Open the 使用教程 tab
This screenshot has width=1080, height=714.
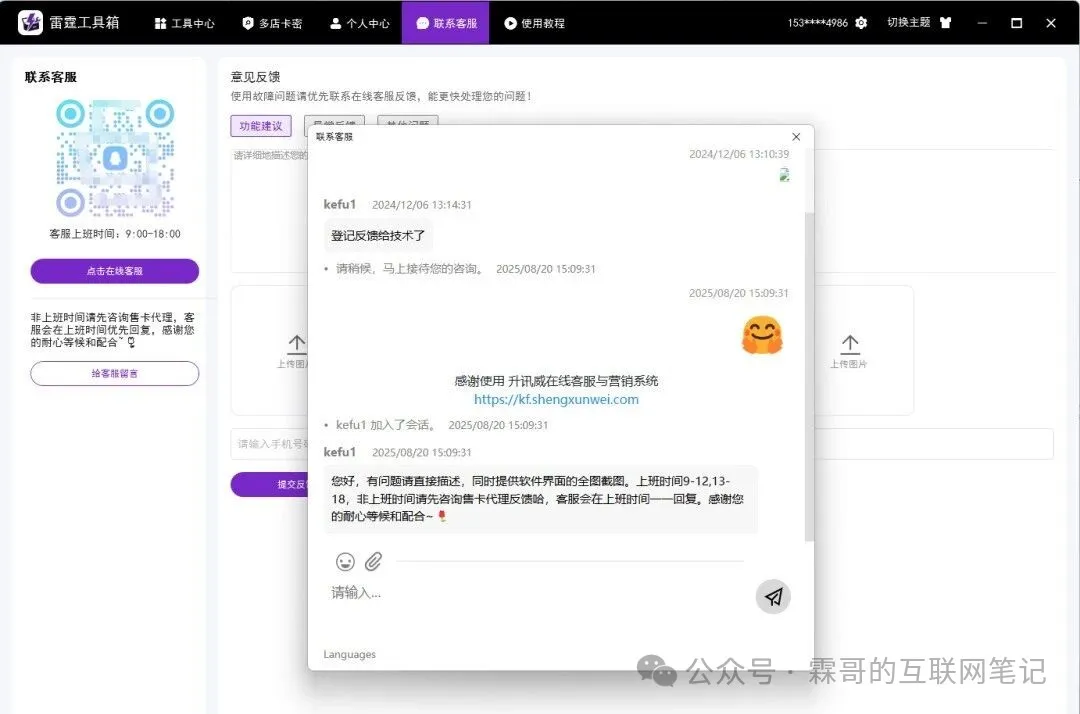pyautogui.click(x=535, y=23)
